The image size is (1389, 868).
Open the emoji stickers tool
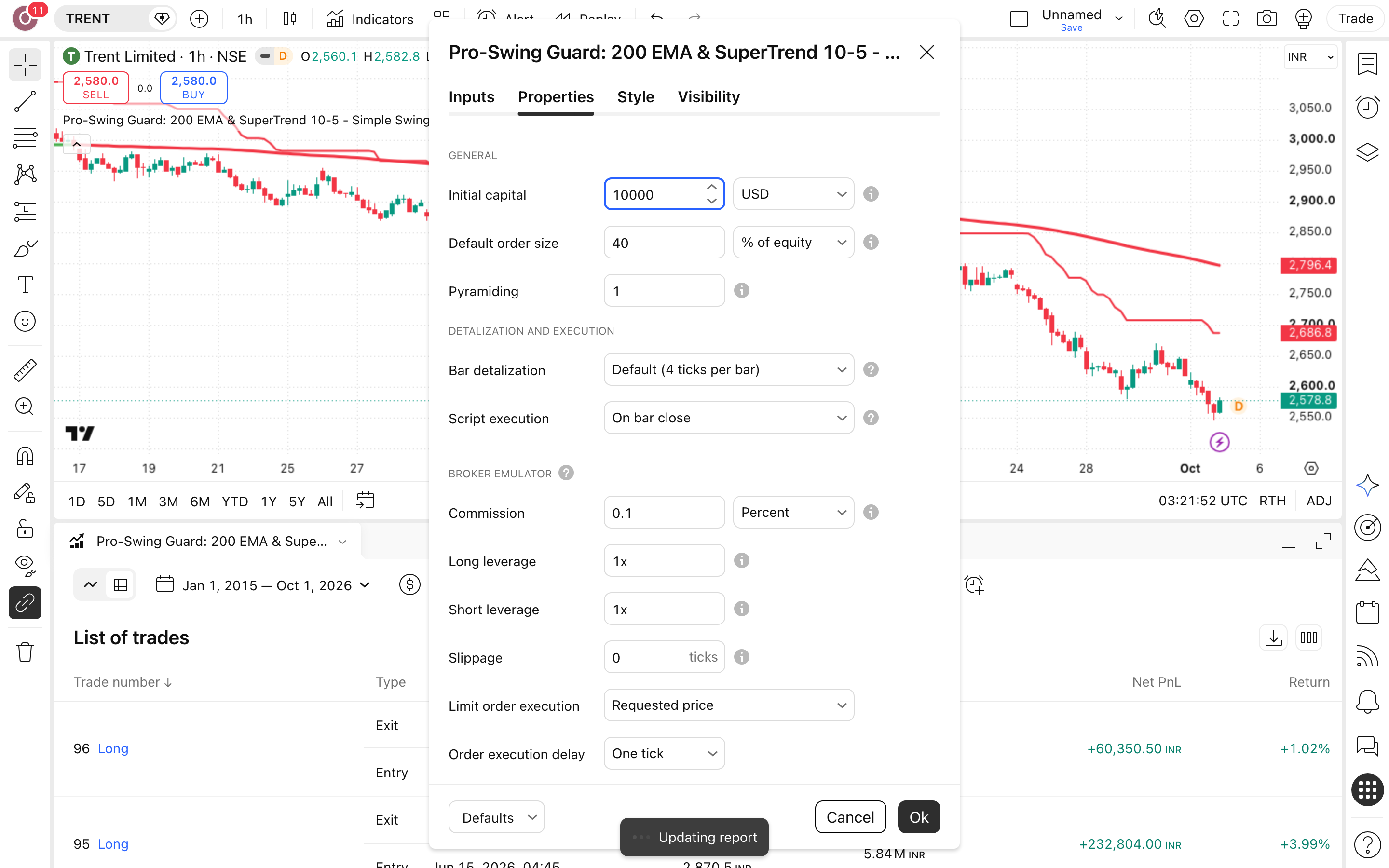25,322
